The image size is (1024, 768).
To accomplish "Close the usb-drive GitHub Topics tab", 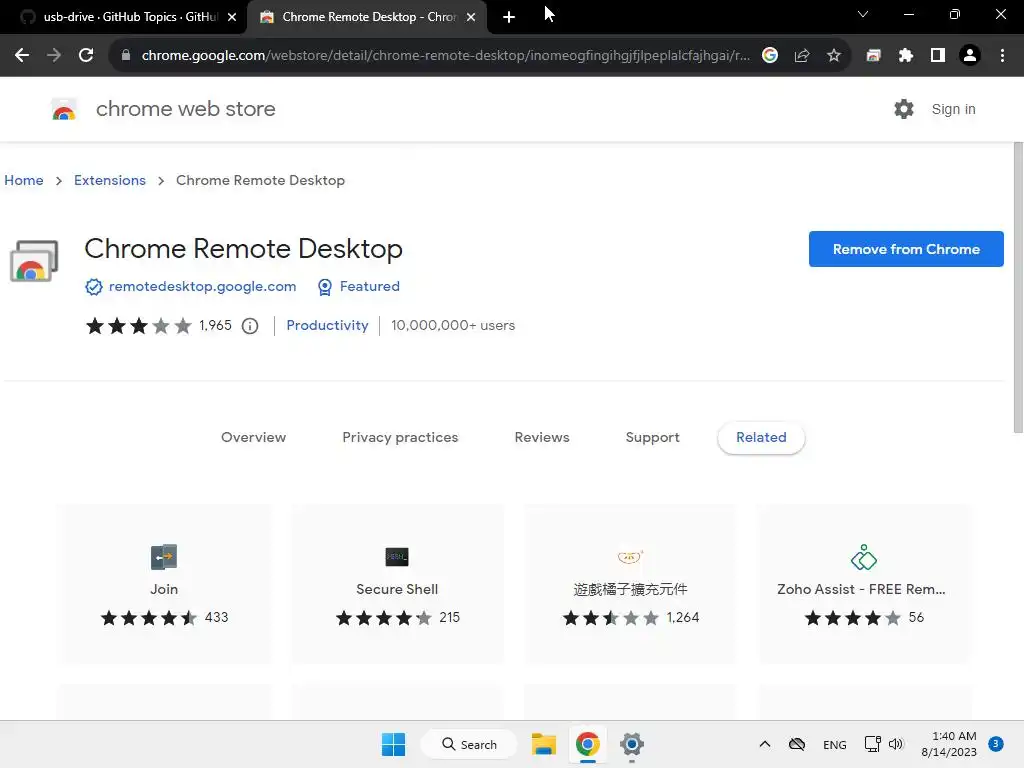I will pyautogui.click(x=232, y=18).
